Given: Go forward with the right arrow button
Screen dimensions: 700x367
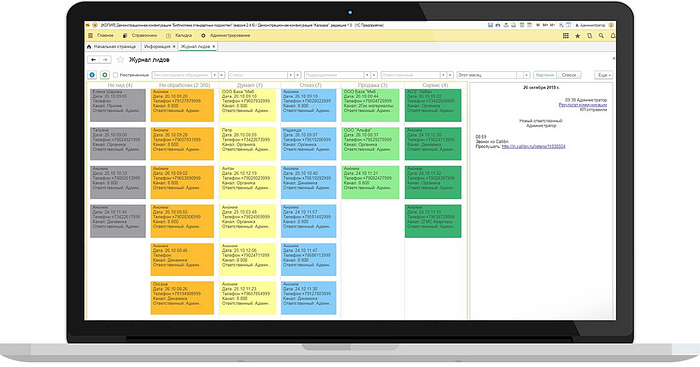Looking at the screenshot, I should (105, 60).
